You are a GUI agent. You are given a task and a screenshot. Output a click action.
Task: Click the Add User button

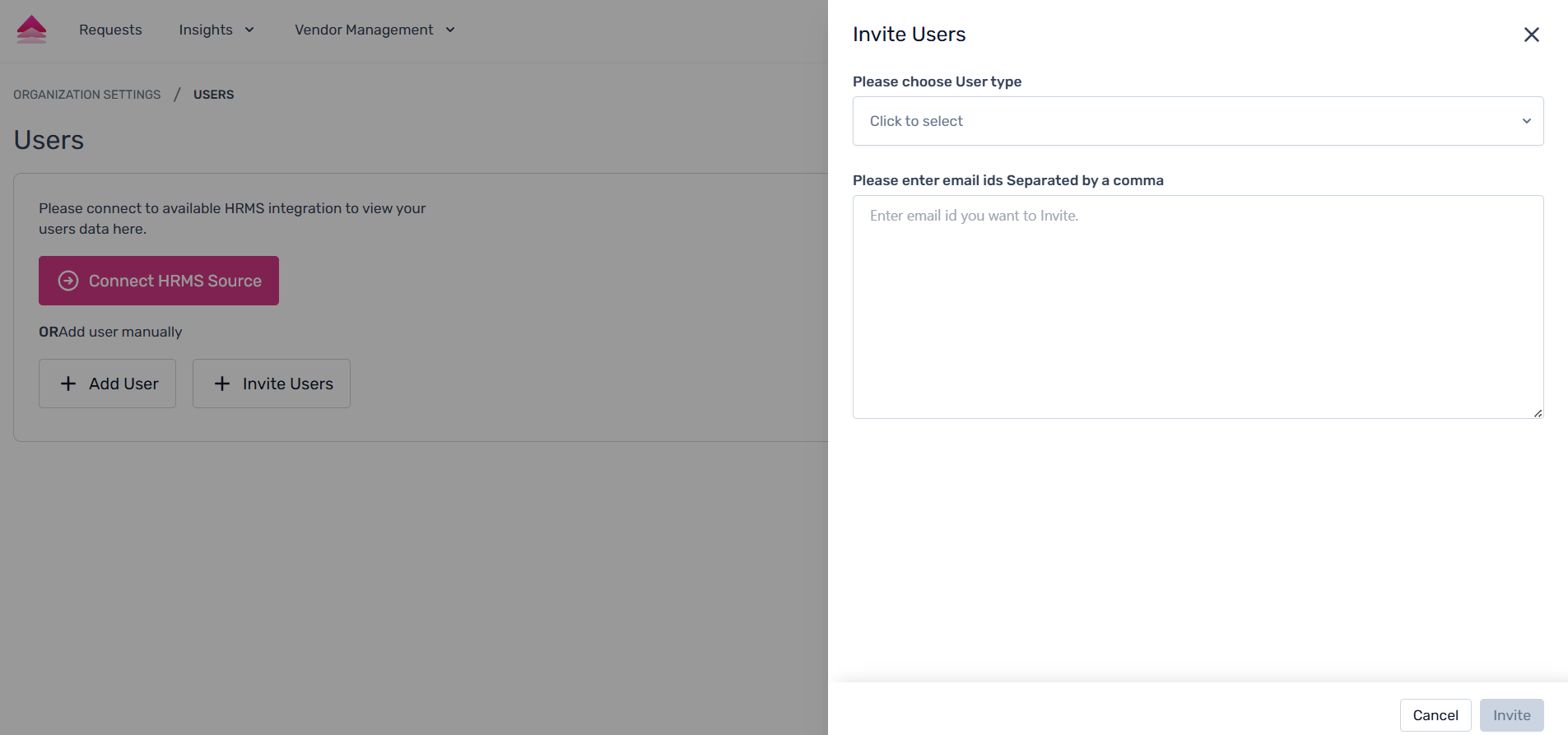click(x=107, y=384)
